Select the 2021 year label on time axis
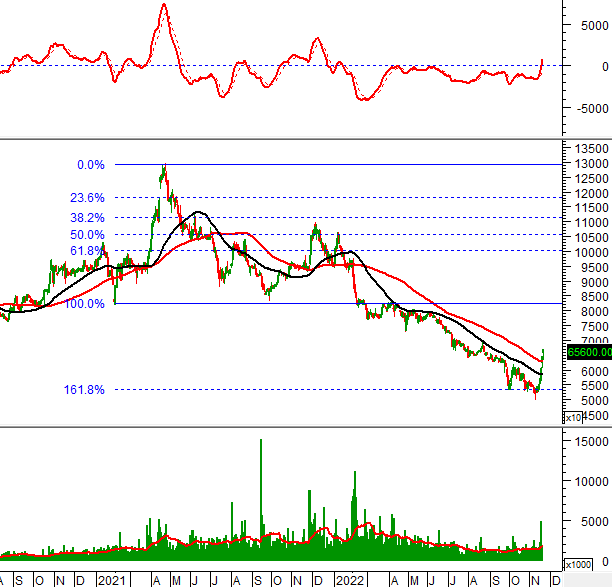Viewport: 612px width, 587px height. point(110,580)
